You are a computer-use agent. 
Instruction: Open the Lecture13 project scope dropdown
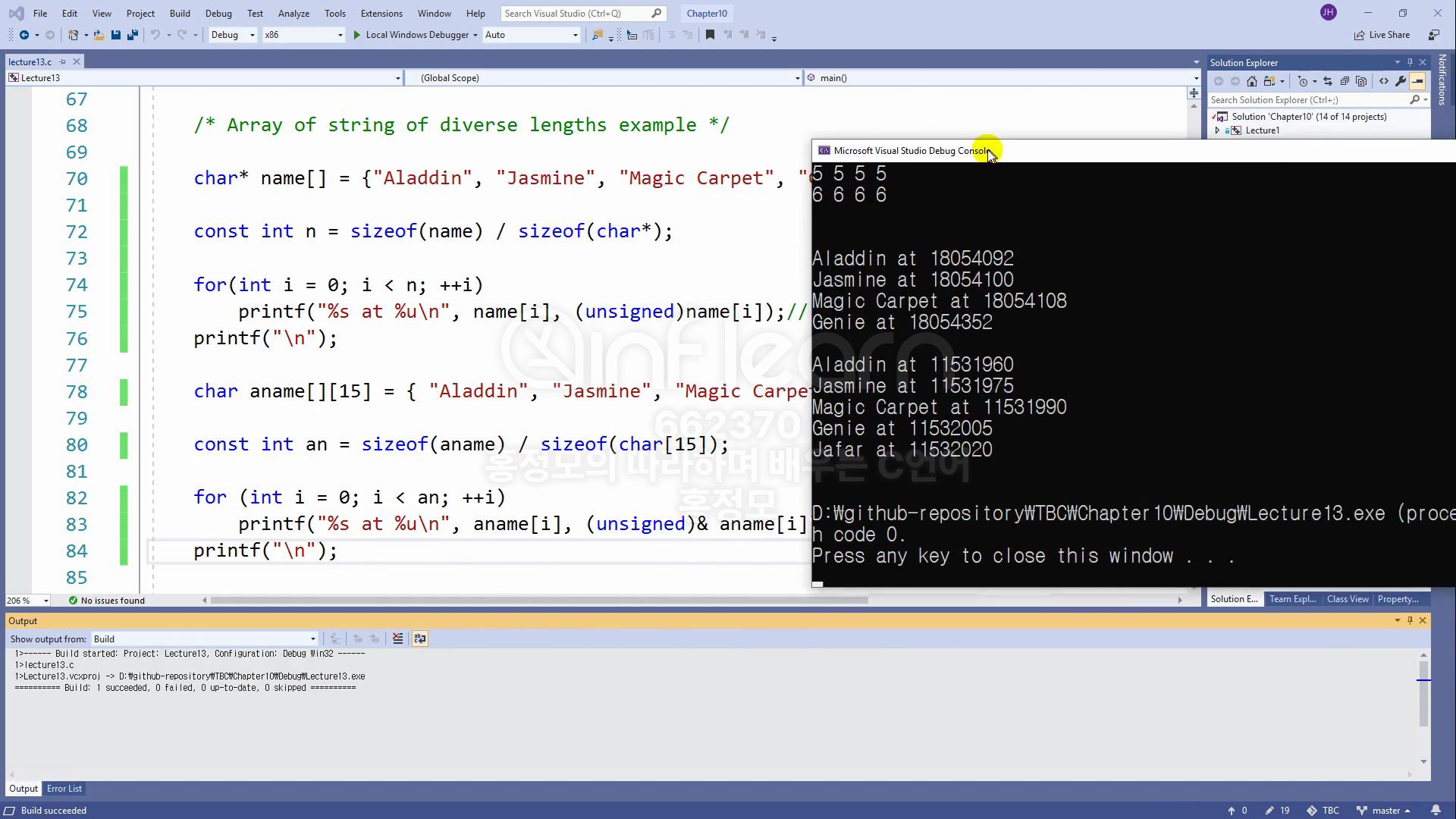[204, 77]
